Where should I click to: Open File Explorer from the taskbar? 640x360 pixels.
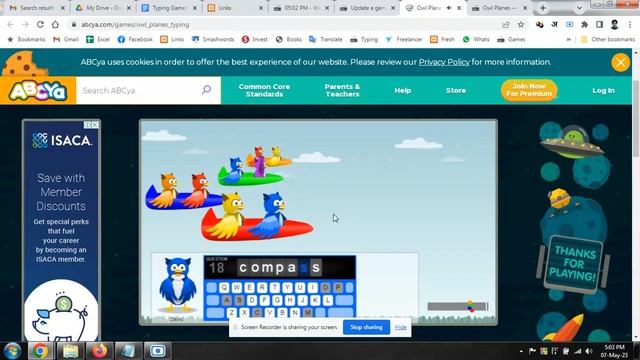coord(70,351)
